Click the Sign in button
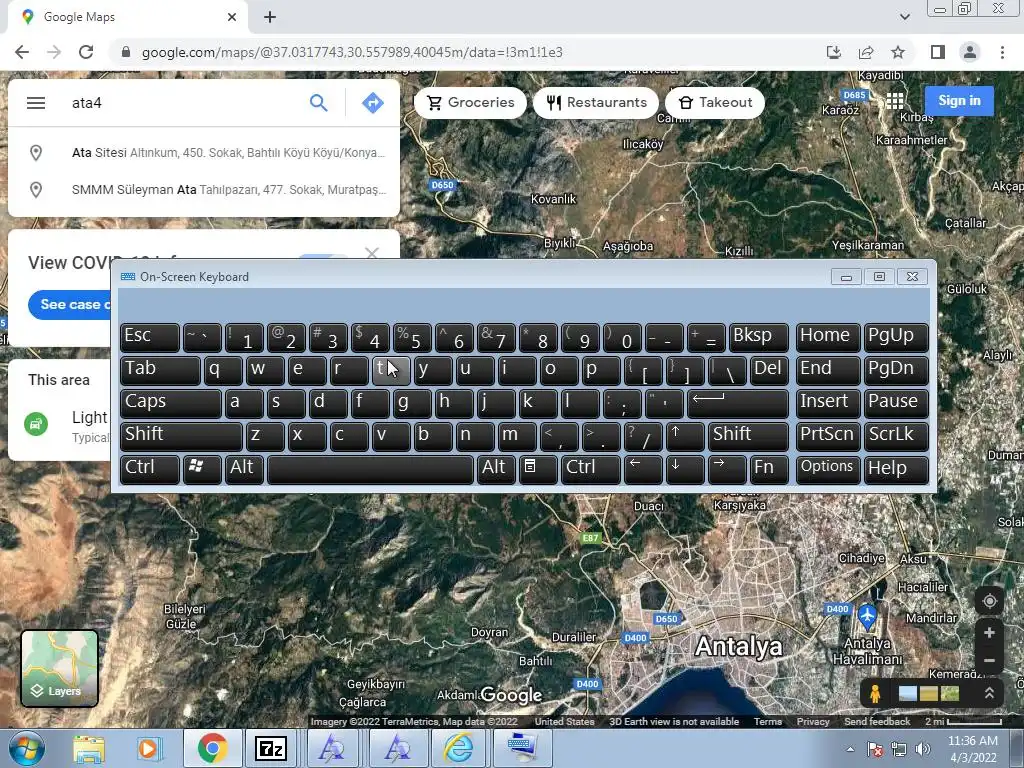Viewport: 1024px width, 768px height. click(x=959, y=101)
